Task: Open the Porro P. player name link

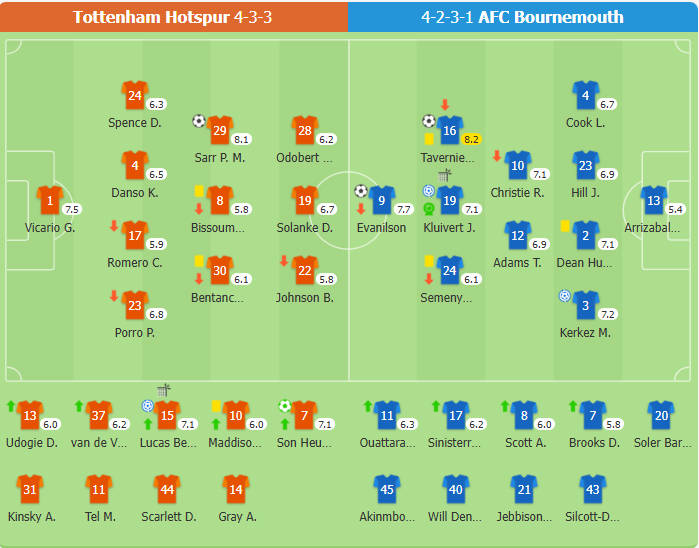Action: [135, 333]
